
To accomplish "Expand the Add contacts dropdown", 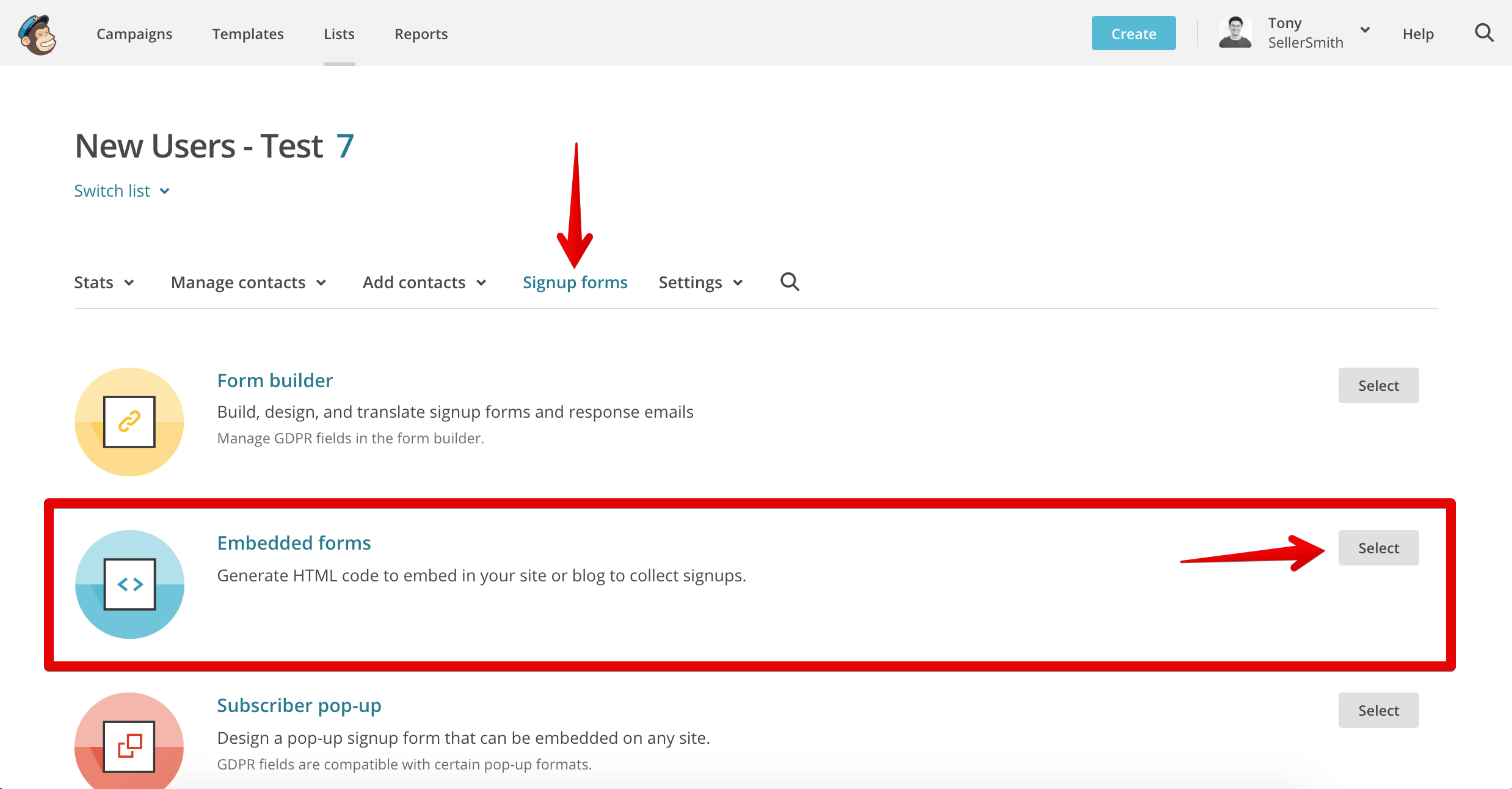I will (x=424, y=283).
